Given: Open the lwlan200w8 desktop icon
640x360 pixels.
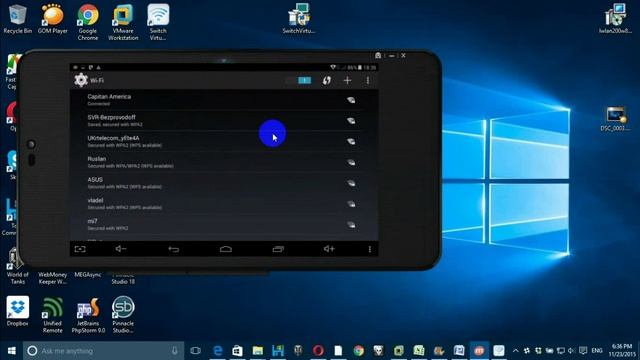Looking at the screenshot, I should coord(616,19).
